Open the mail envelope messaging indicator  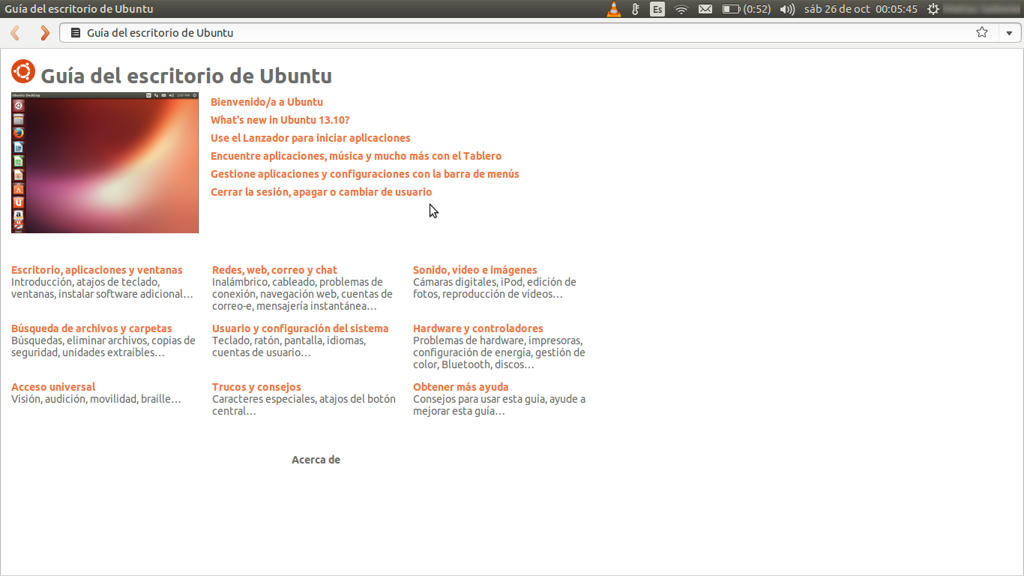pyautogui.click(x=705, y=9)
